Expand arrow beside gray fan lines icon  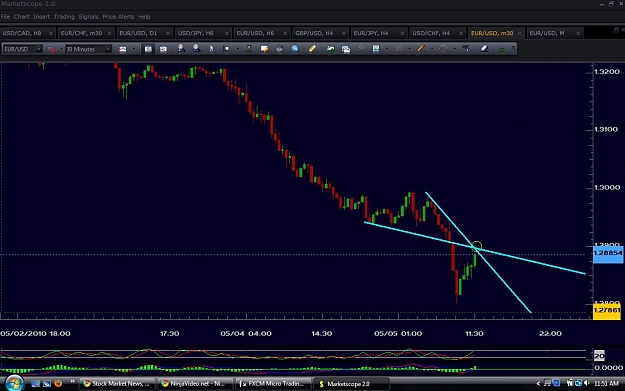point(409,49)
